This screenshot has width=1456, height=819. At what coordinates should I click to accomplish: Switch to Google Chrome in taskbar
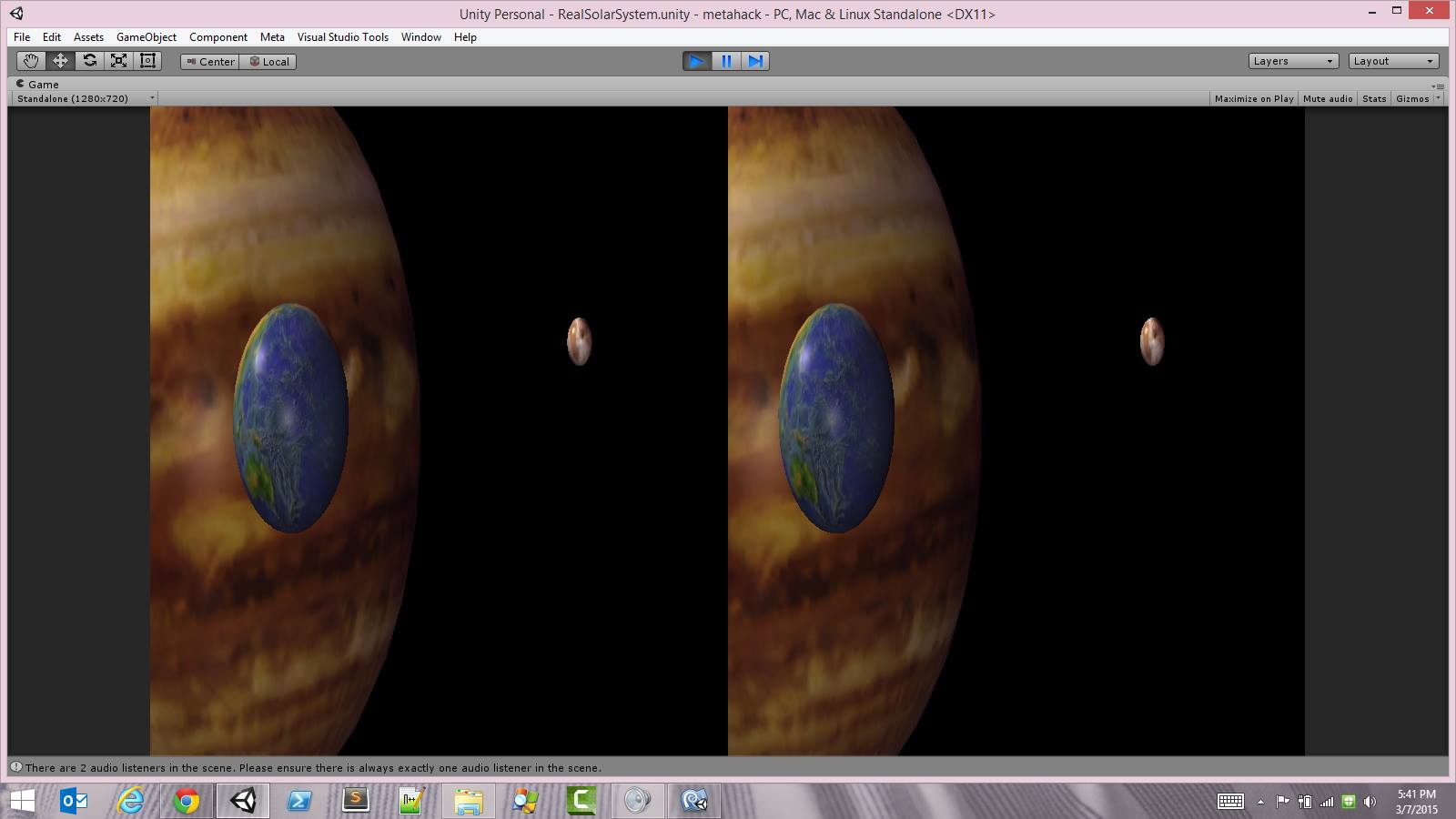(187, 801)
